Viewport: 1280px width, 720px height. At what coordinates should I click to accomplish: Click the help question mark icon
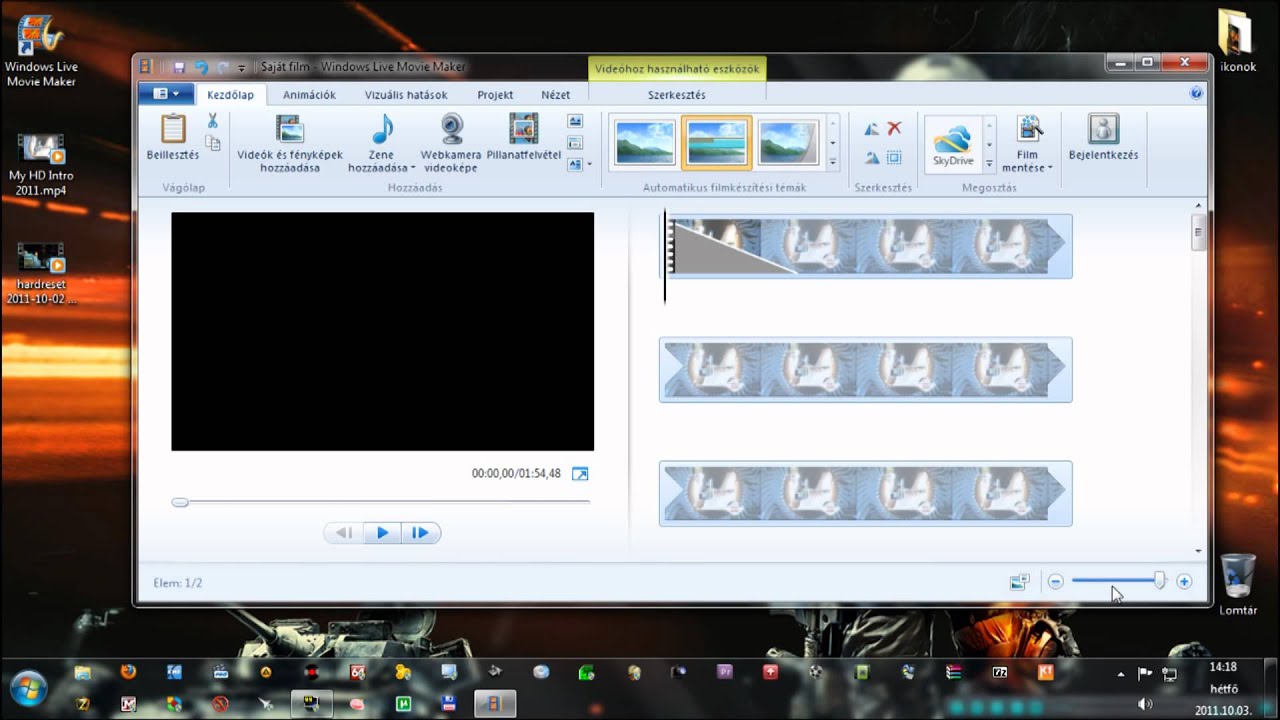(1196, 93)
